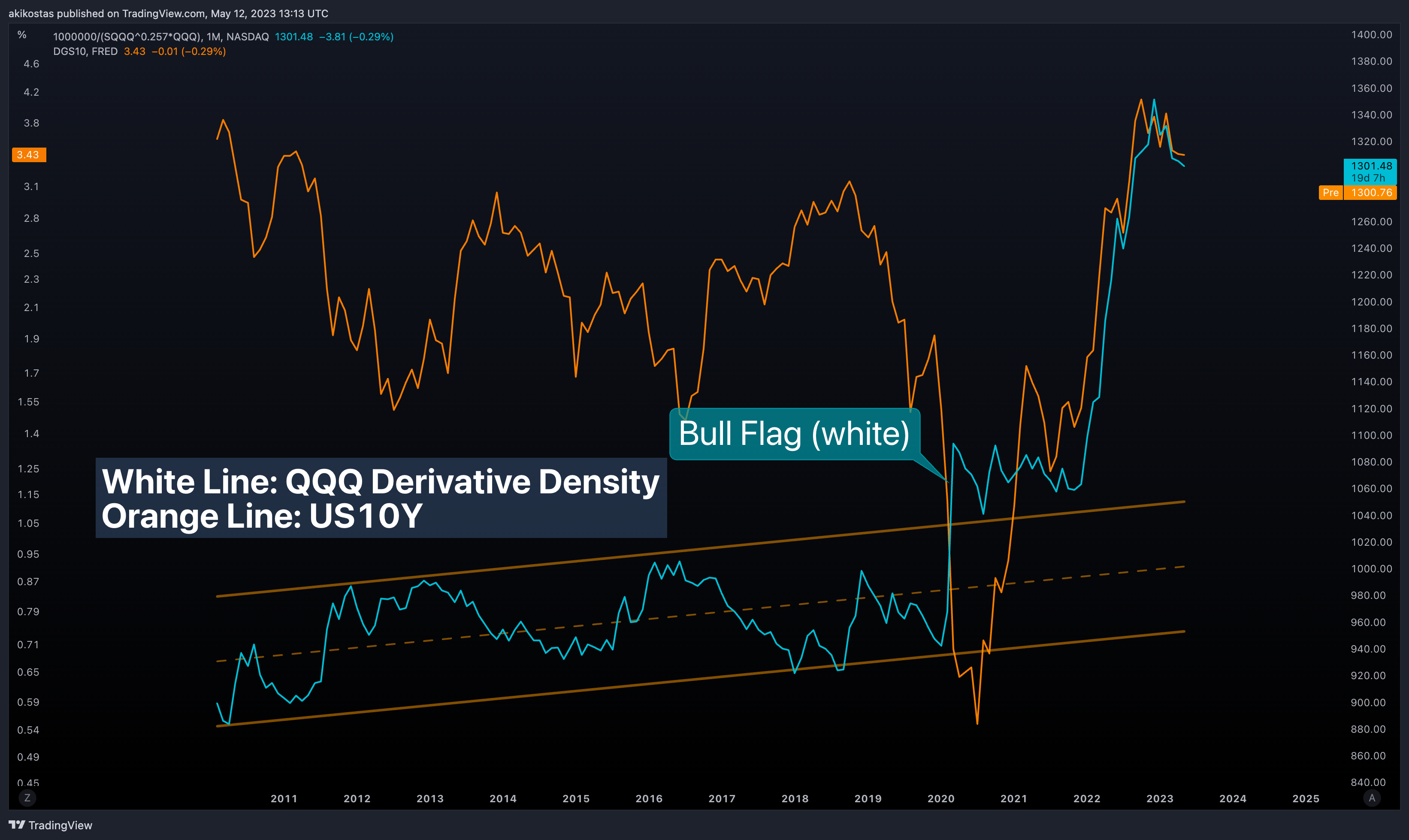
Task: Click the 1000.00 value on right price scale
Action: (x=1372, y=569)
